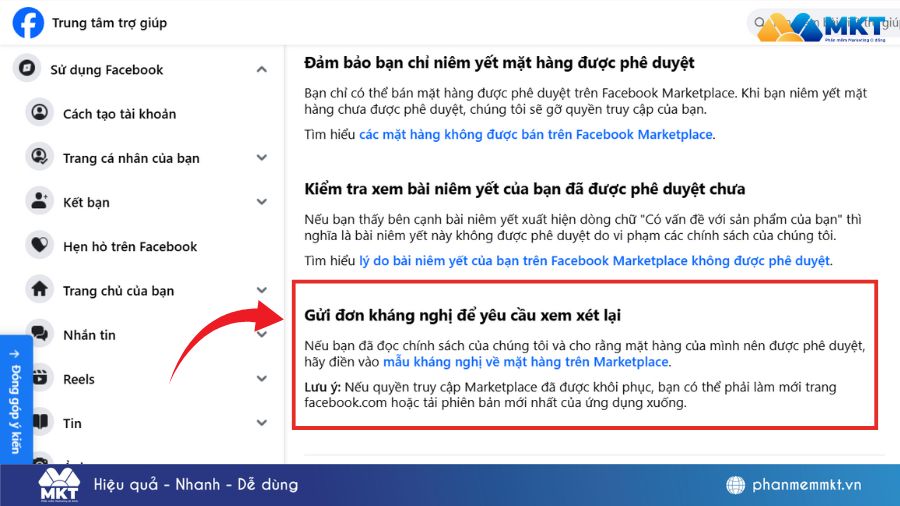Click the house icon for Trang chủ
The width and height of the screenshot is (900, 506).
click(x=40, y=289)
